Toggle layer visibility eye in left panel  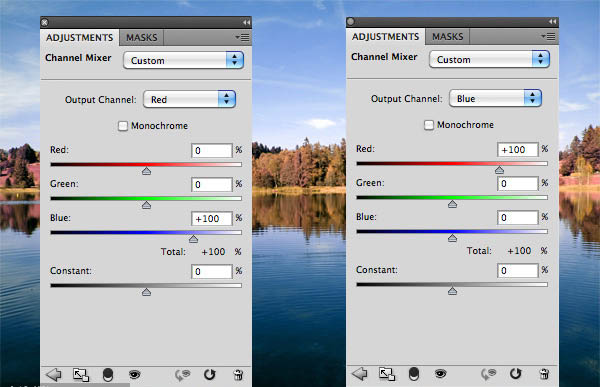point(134,374)
